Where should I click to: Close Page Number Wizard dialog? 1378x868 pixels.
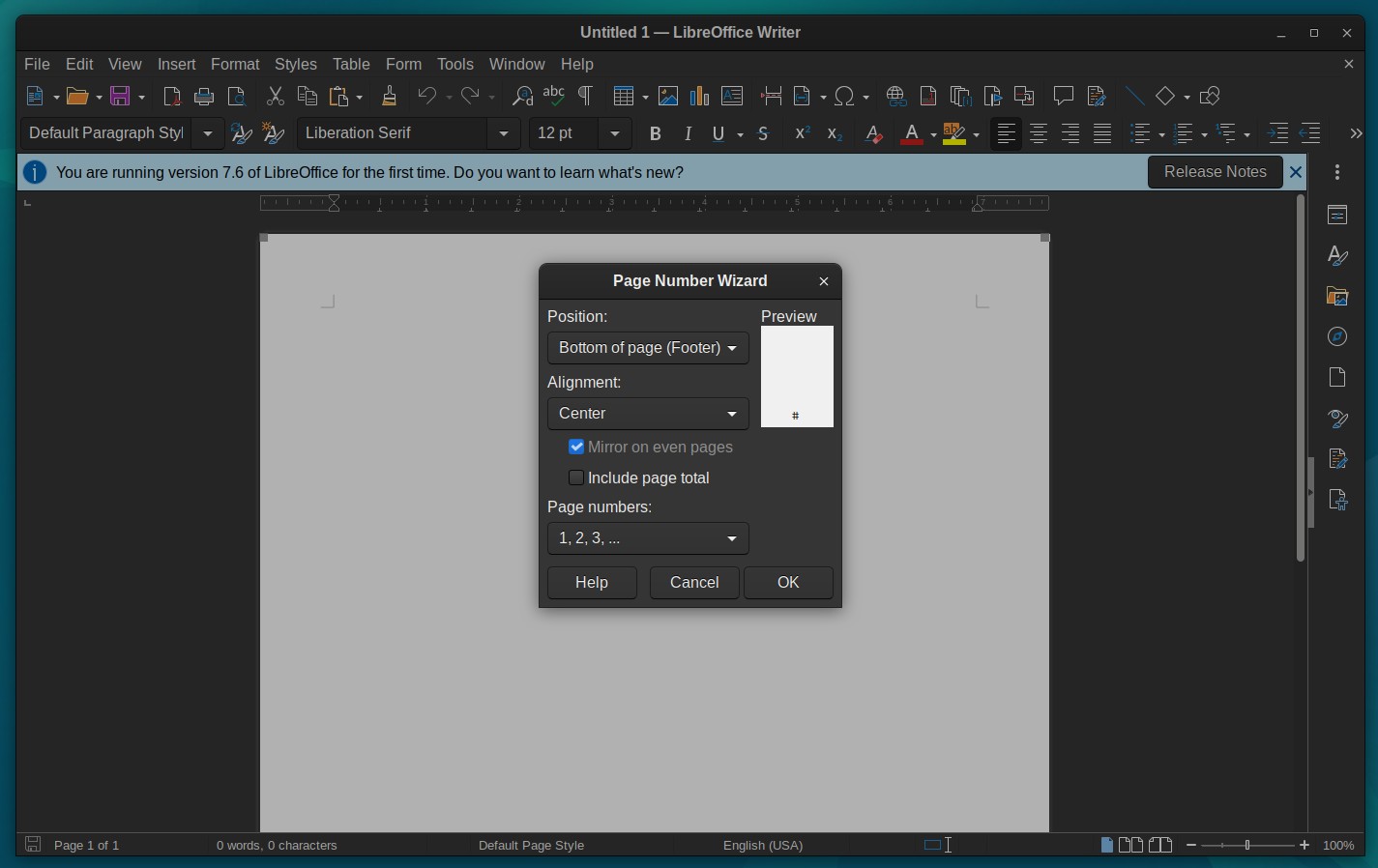point(824,281)
